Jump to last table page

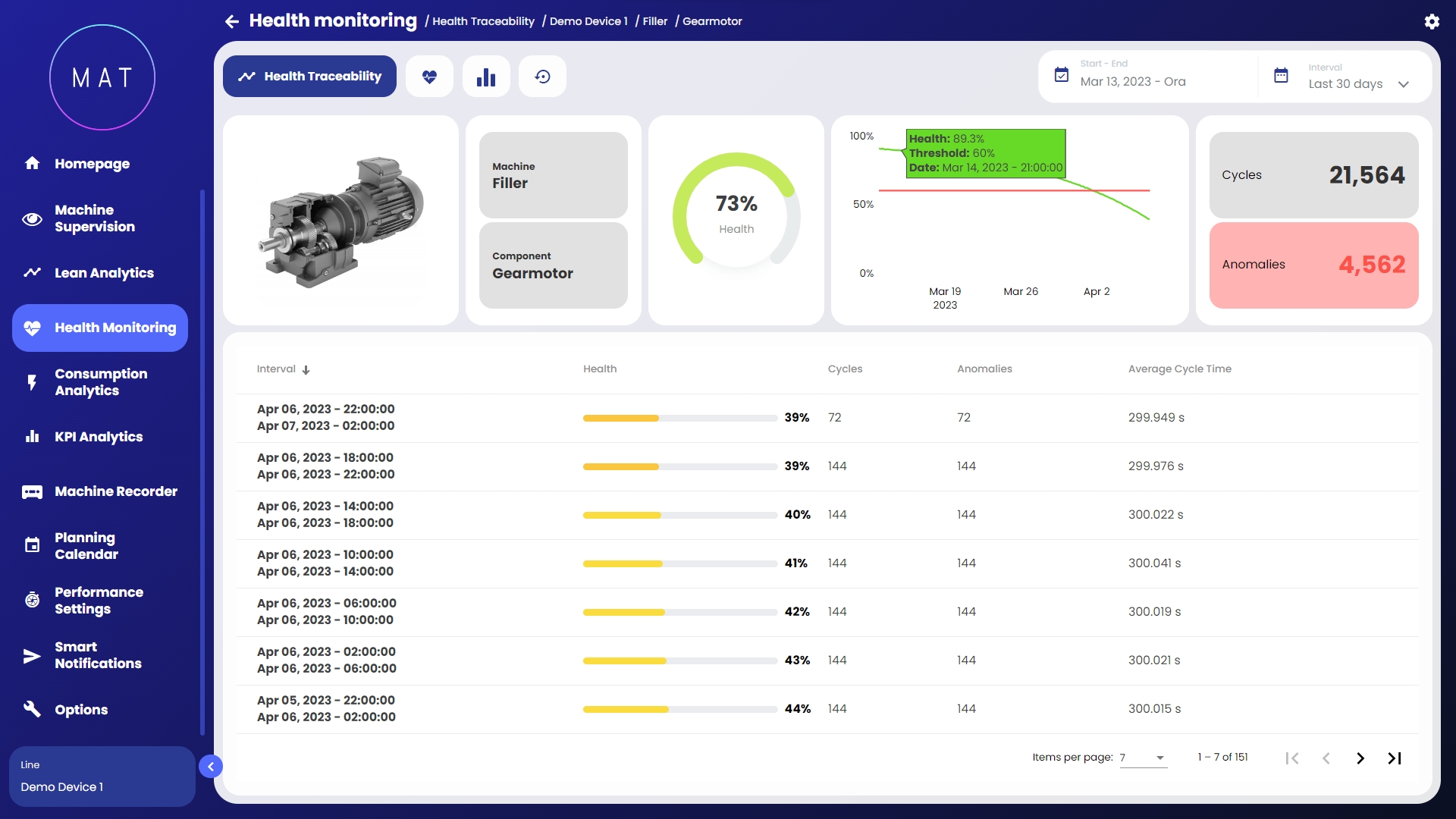click(1395, 758)
